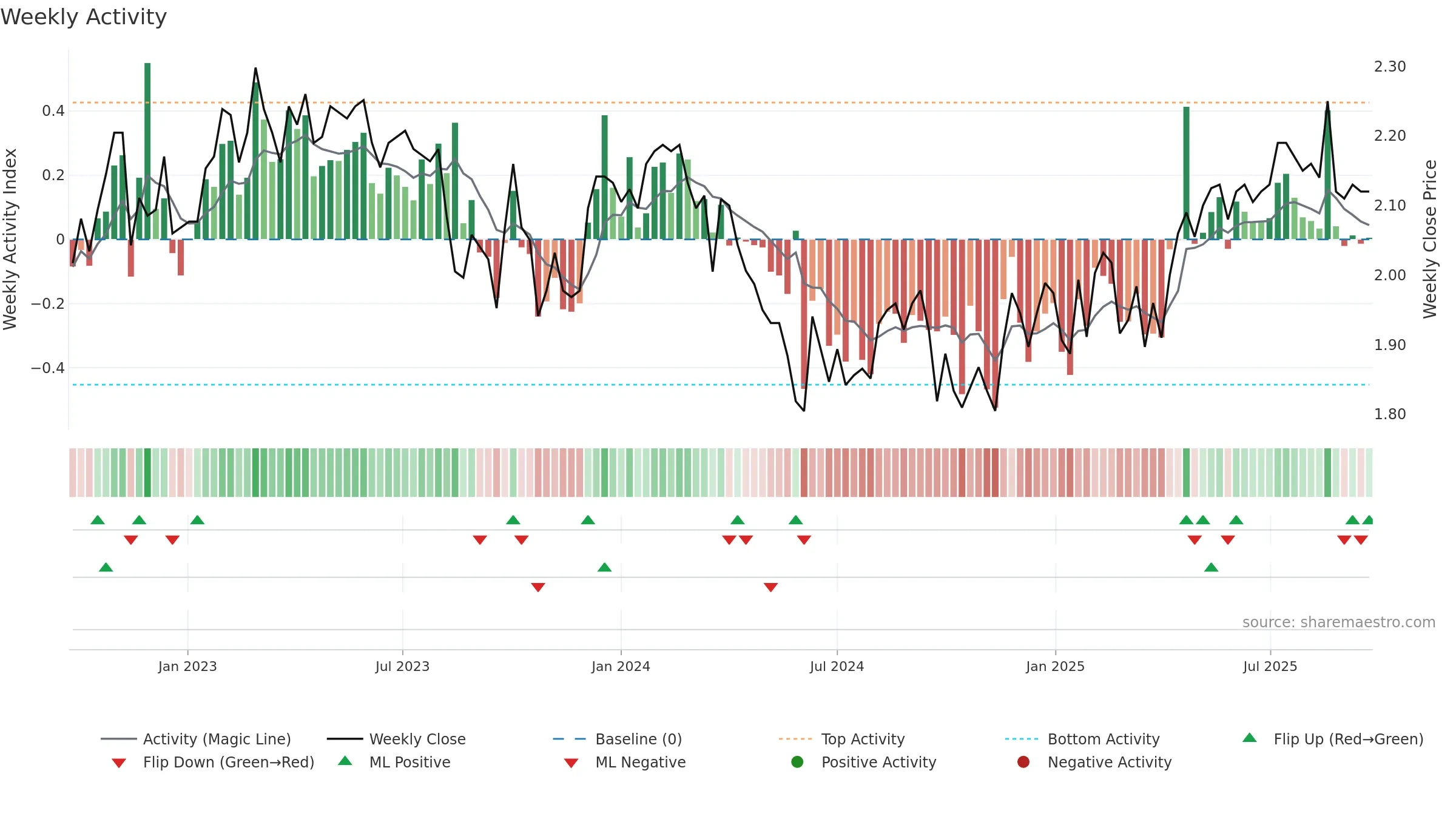Viewport: 1456px width, 819px height.
Task: Click the ML Positive marker just before Jan 2024
Action: click(604, 567)
